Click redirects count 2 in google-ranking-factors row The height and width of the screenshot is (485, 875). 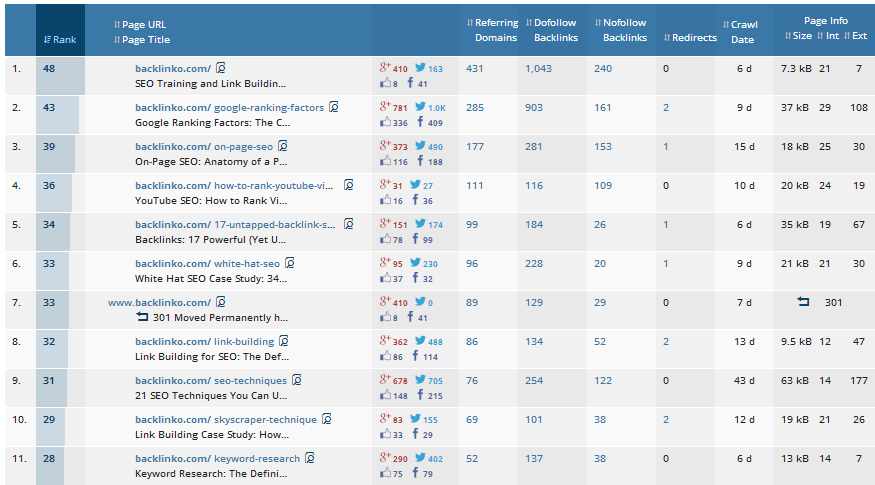[x=666, y=108]
